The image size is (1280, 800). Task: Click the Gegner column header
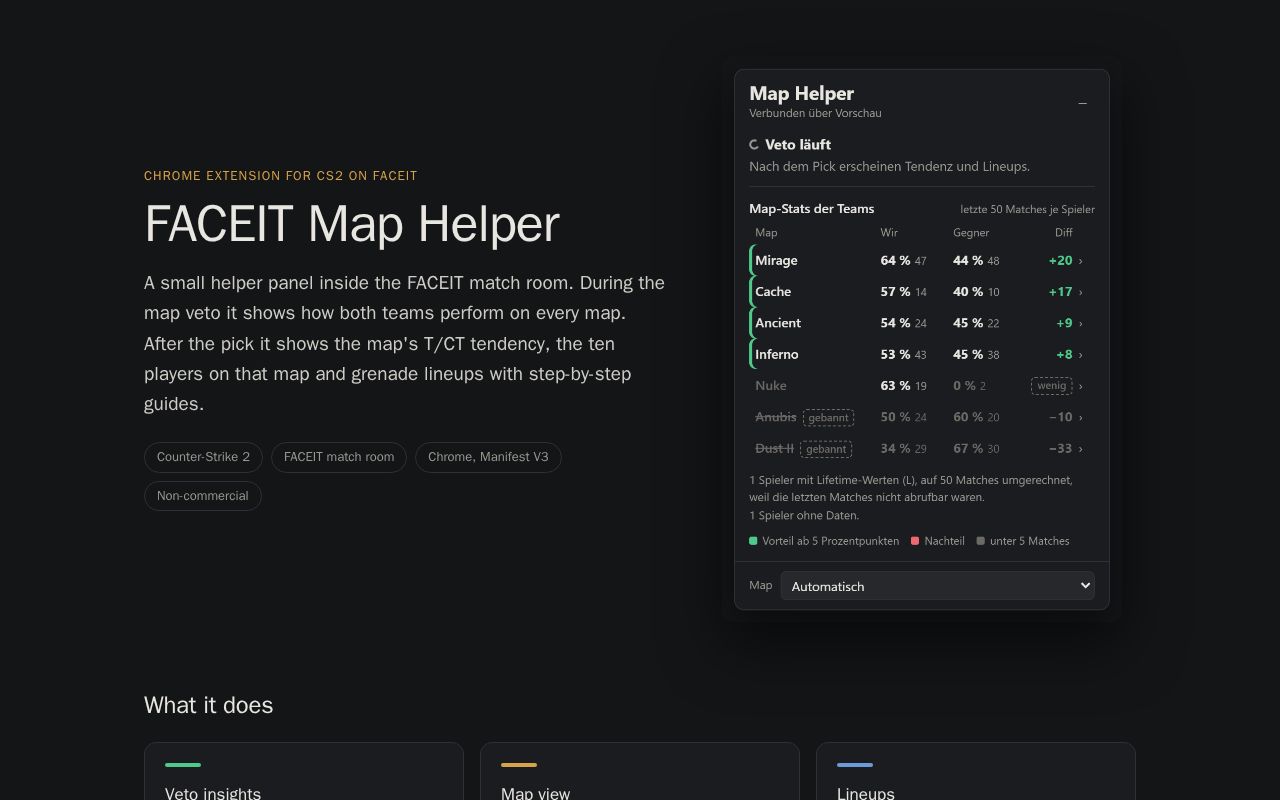[971, 232]
